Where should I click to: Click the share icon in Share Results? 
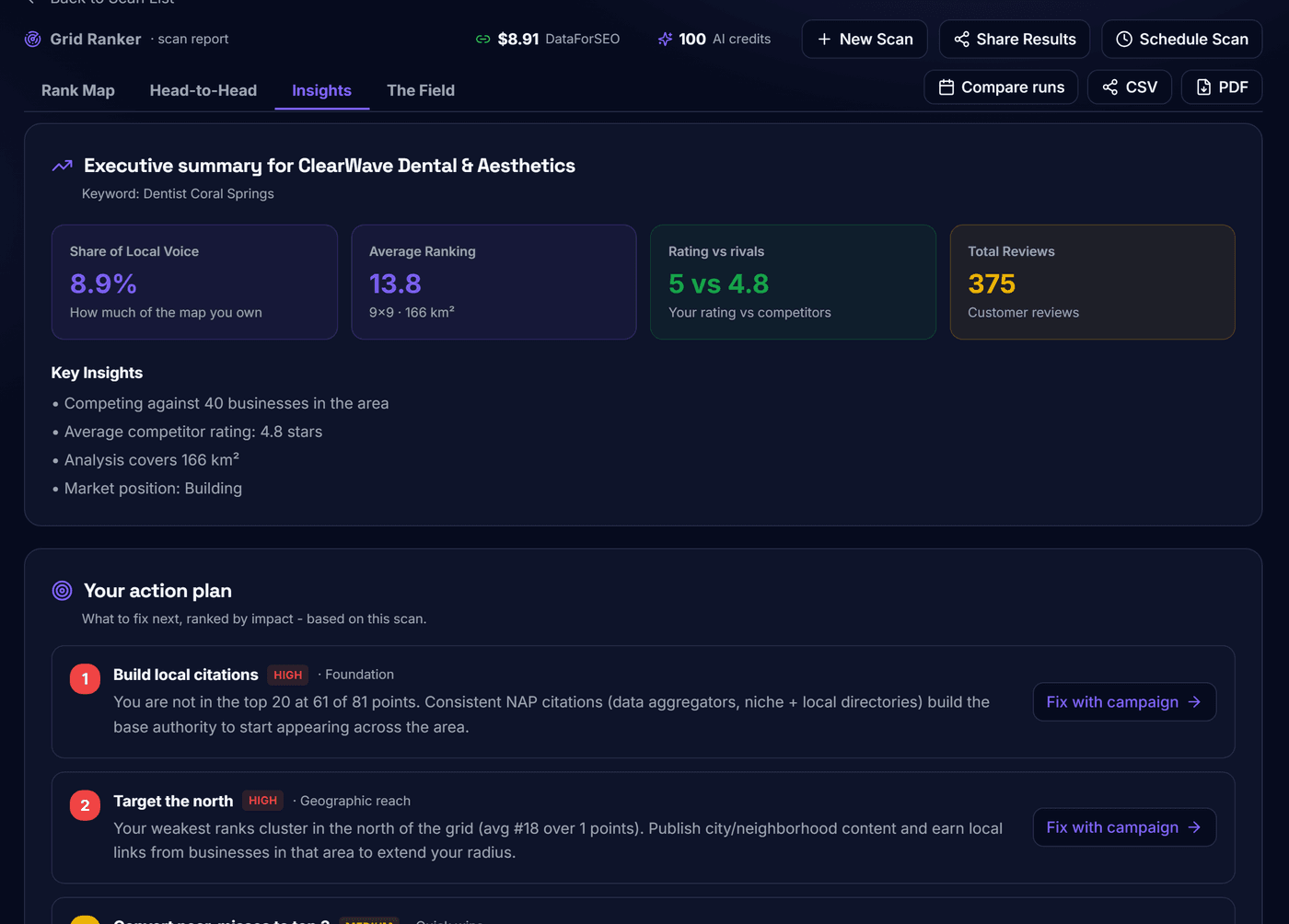tap(961, 39)
